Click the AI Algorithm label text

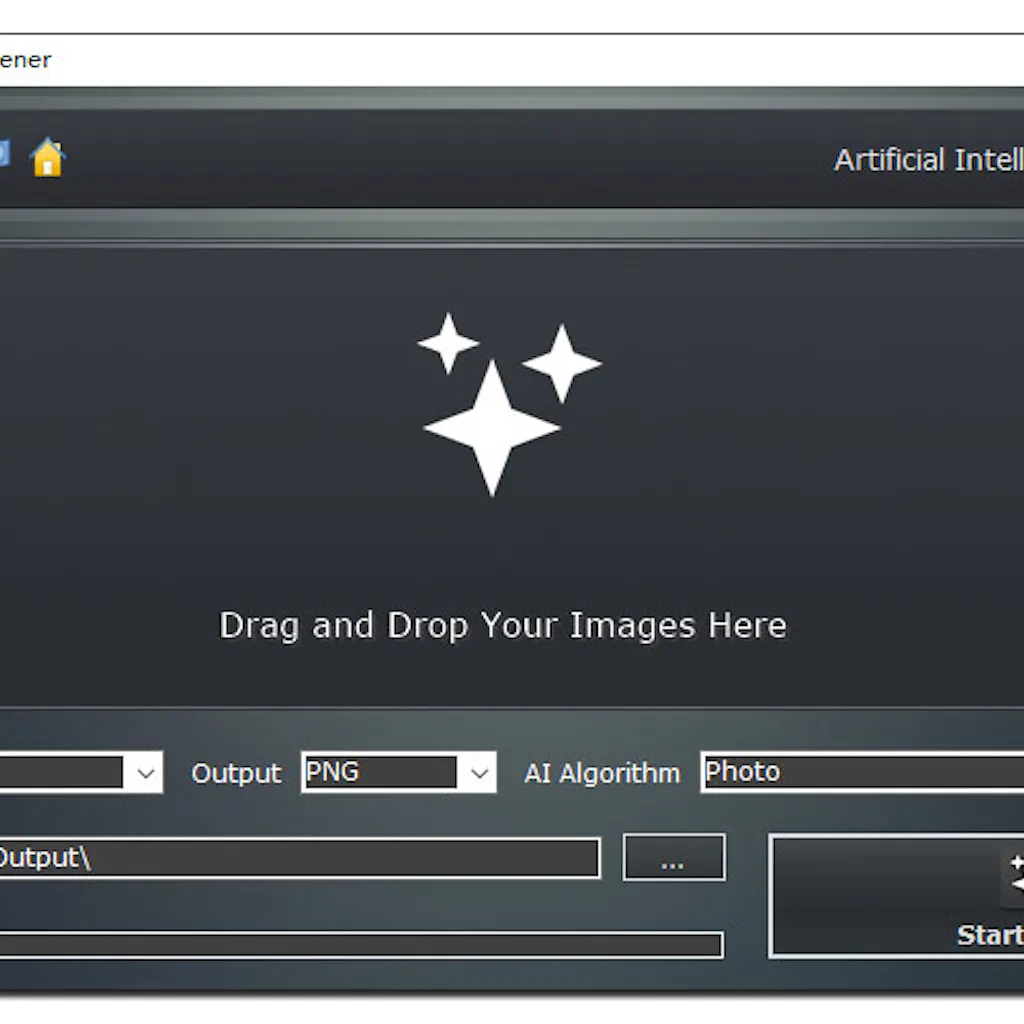click(601, 772)
